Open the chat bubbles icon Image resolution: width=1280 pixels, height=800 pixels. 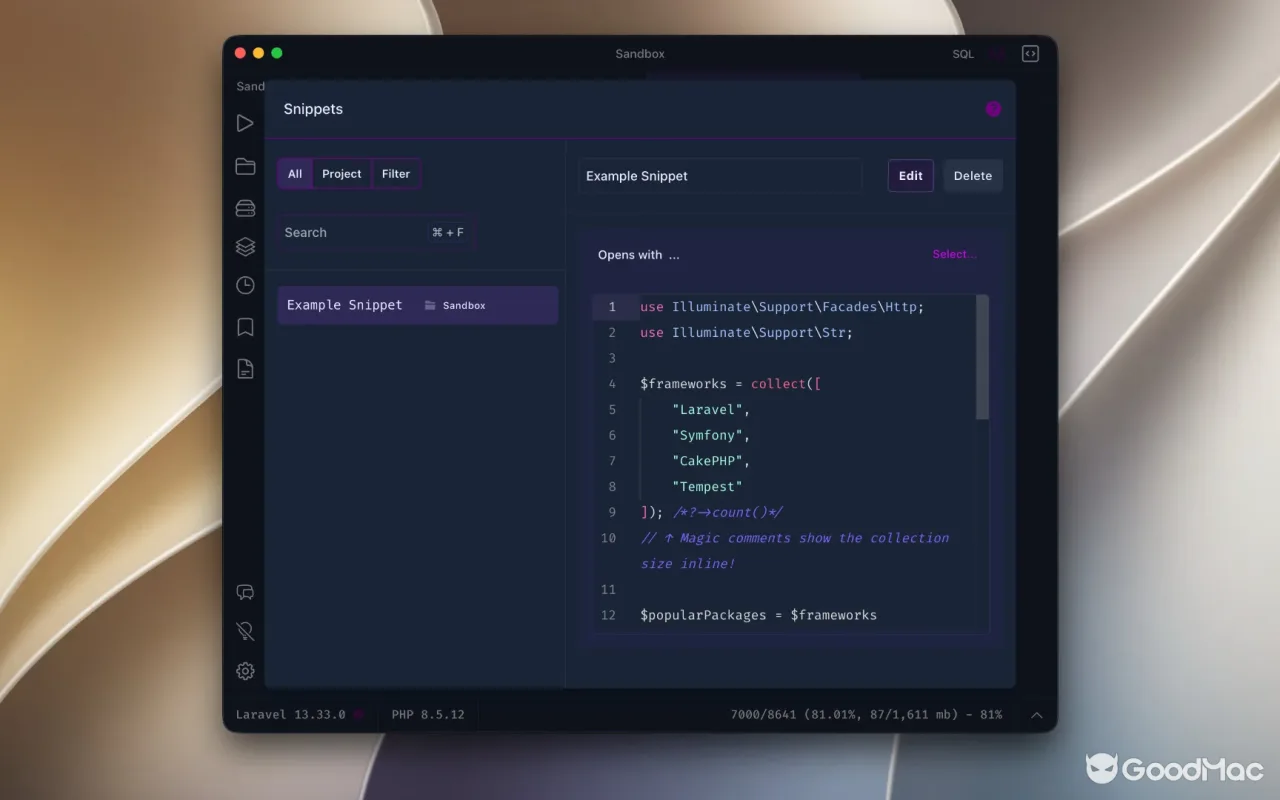point(245,592)
